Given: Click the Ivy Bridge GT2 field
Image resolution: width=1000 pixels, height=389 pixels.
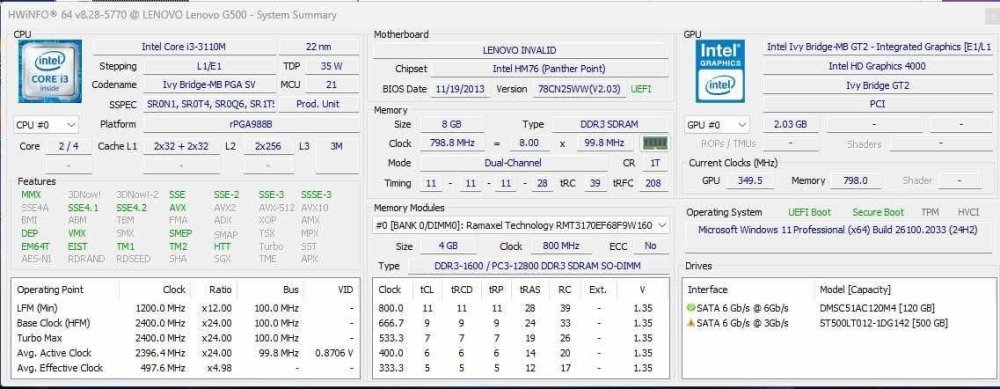Looking at the screenshot, I should click(x=877, y=85).
